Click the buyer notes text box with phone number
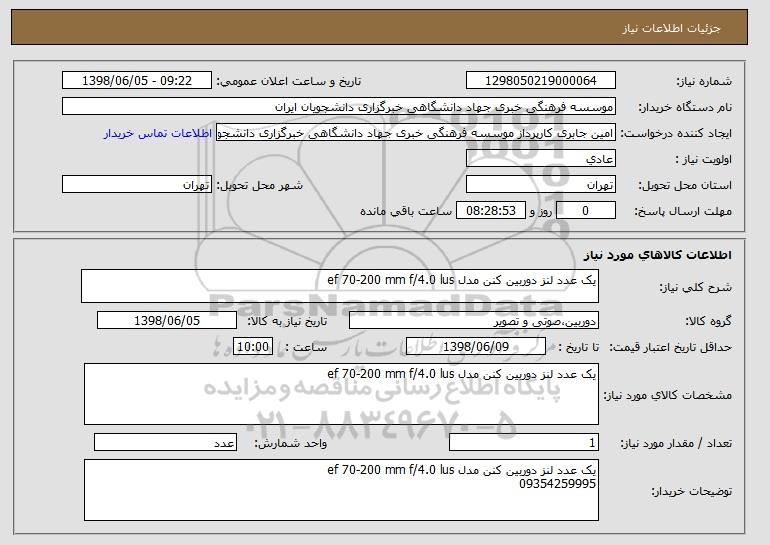The height and width of the screenshot is (545, 770). [341, 490]
